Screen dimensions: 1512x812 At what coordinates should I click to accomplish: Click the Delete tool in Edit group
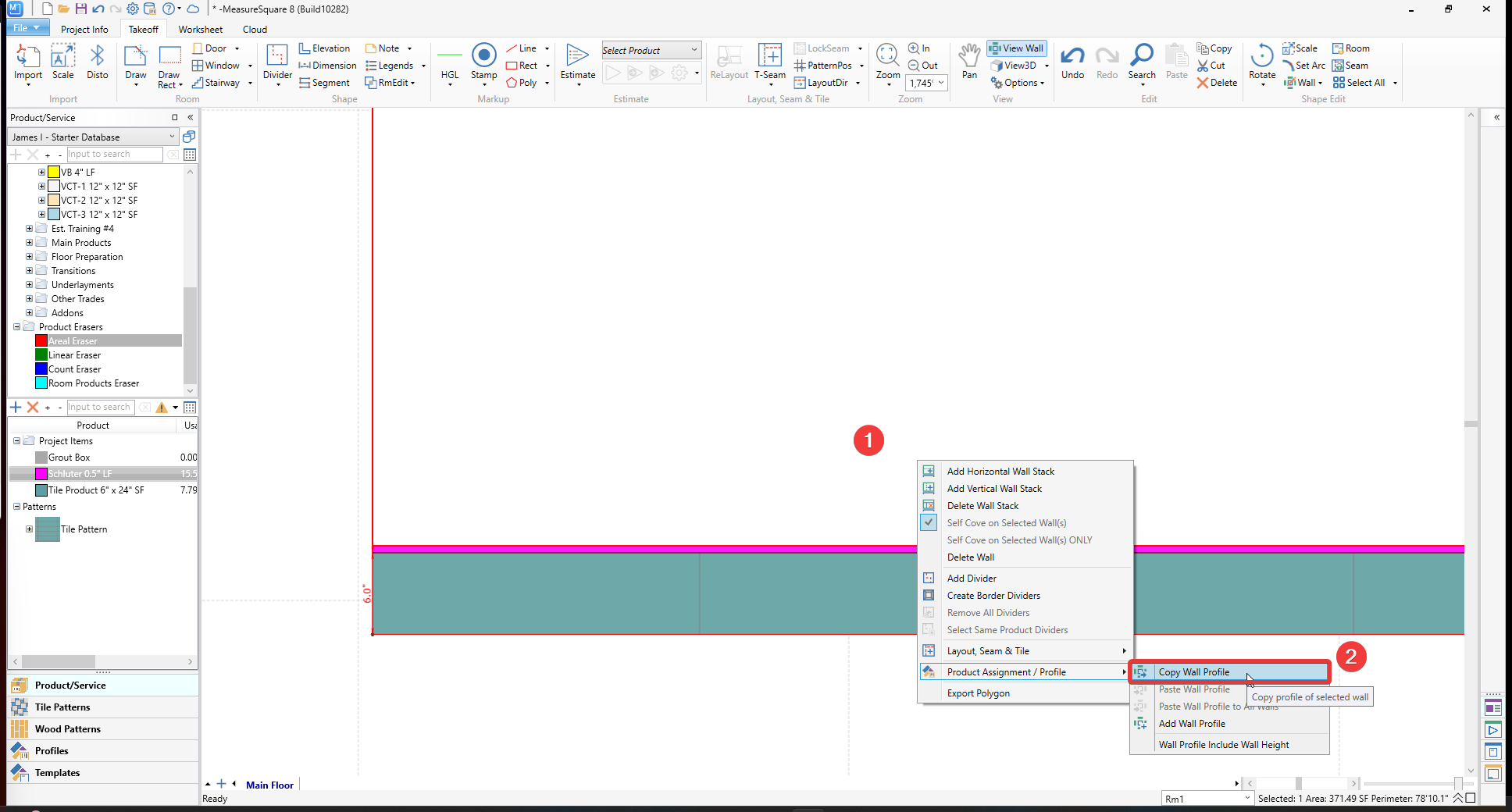click(x=1217, y=83)
